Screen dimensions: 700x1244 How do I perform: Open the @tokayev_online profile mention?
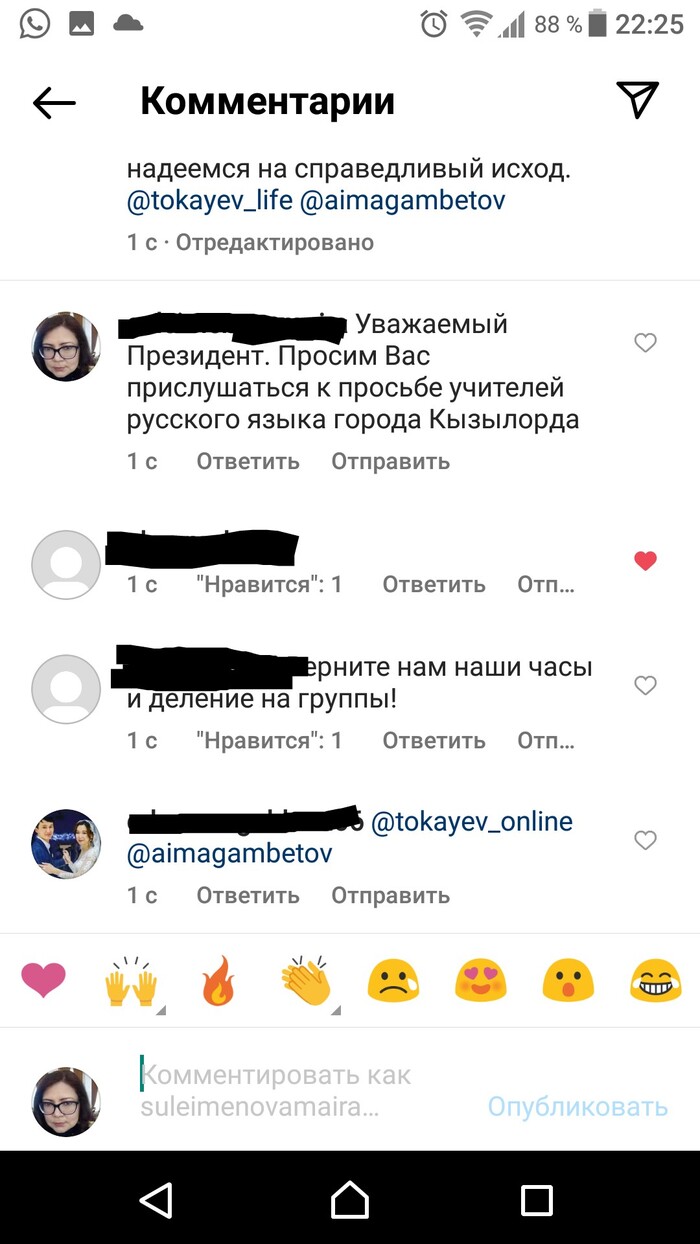pos(472,822)
